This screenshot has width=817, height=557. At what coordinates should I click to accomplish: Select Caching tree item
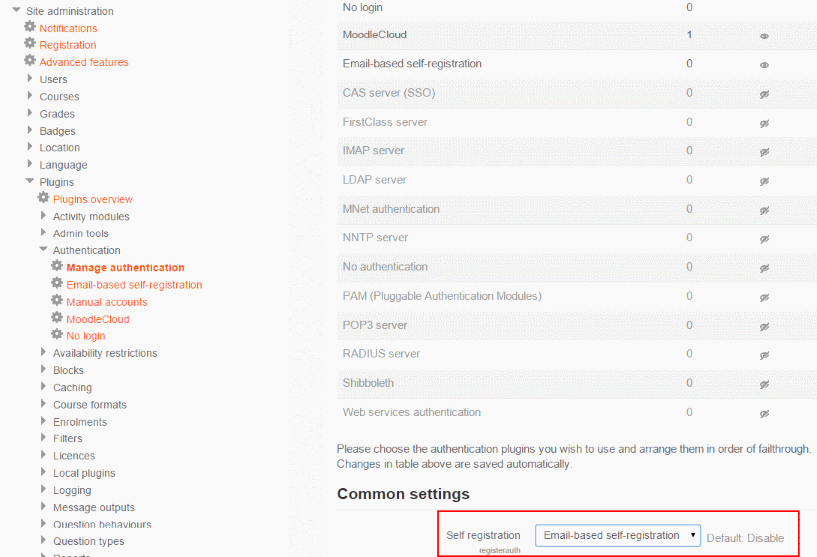[x=72, y=387]
